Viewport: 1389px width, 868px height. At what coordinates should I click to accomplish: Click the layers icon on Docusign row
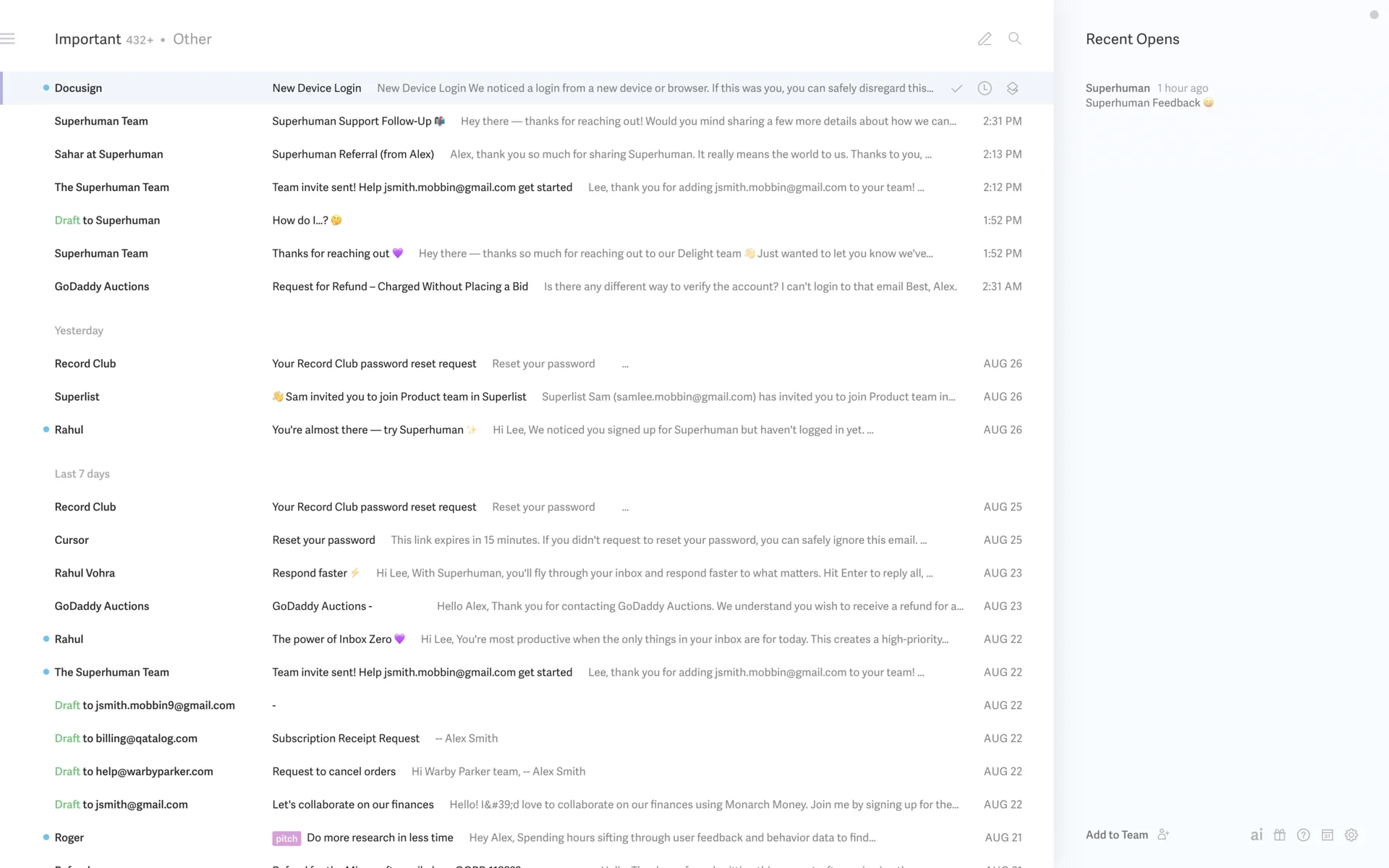tap(1012, 88)
